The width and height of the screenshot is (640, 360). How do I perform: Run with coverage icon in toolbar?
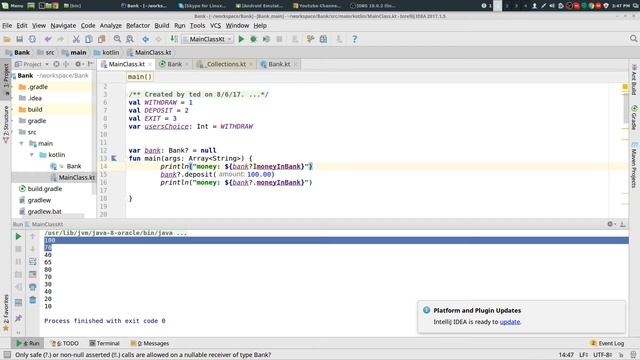(x=266, y=39)
